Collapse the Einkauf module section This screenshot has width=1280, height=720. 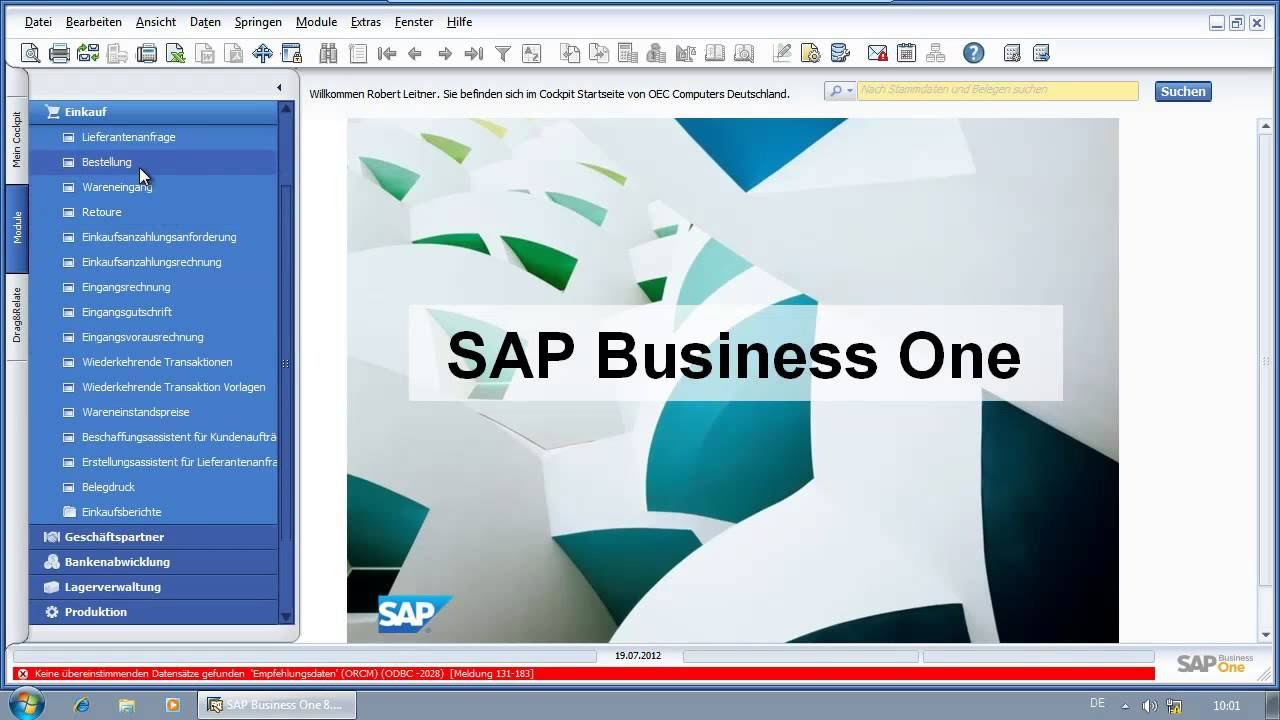[153, 112]
